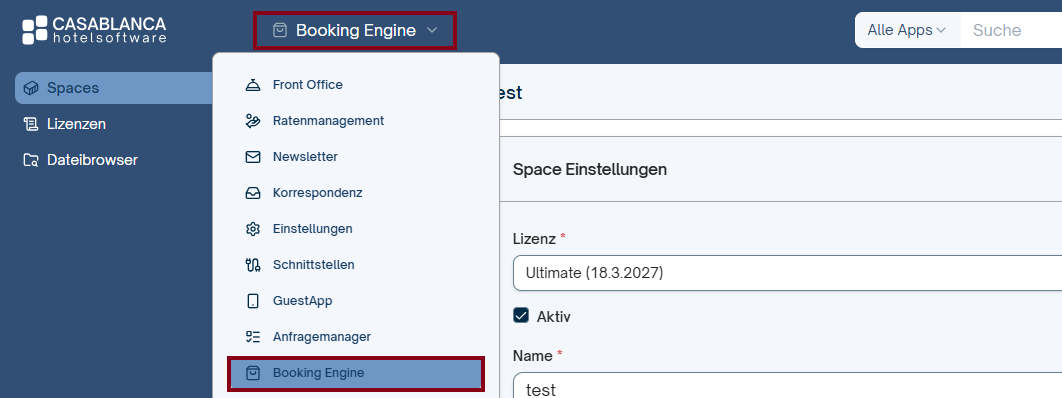The width and height of the screenshot is (1062, 398).
Task: Uncheck the Aktiv checkbox
Action: [x=521, y=315]
